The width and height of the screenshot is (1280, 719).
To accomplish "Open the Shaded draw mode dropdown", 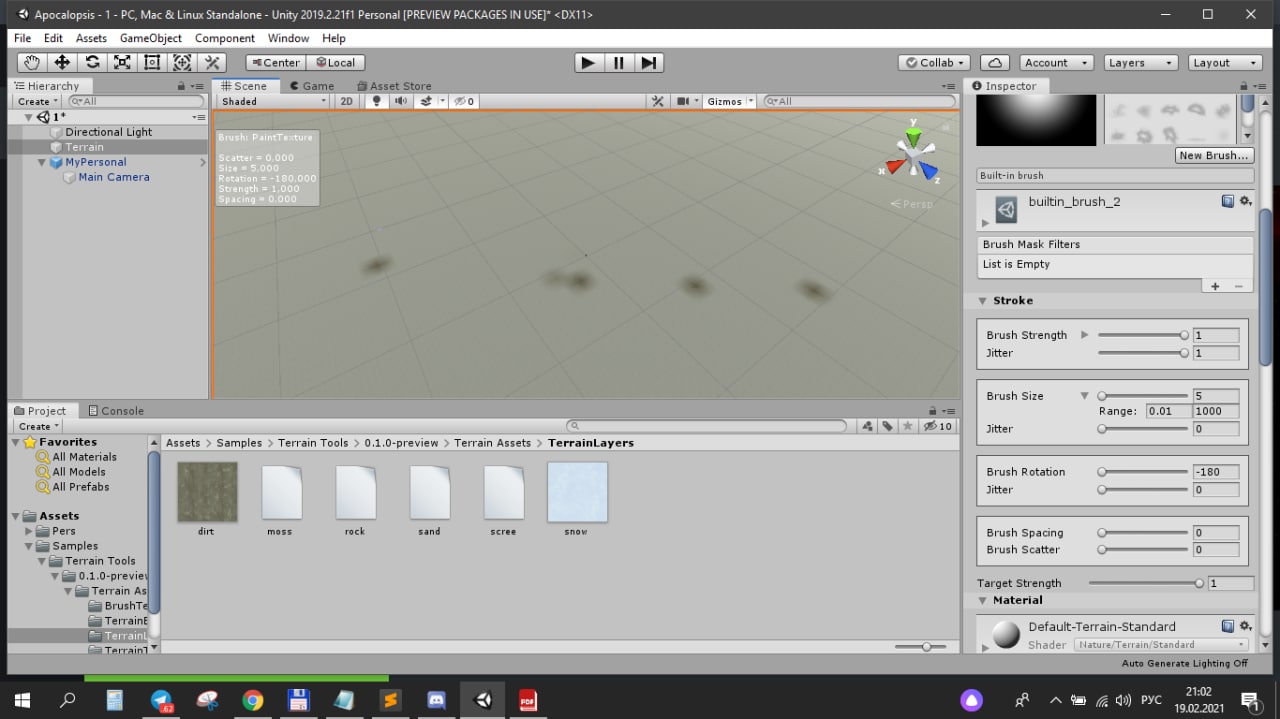I will (274, 101).
